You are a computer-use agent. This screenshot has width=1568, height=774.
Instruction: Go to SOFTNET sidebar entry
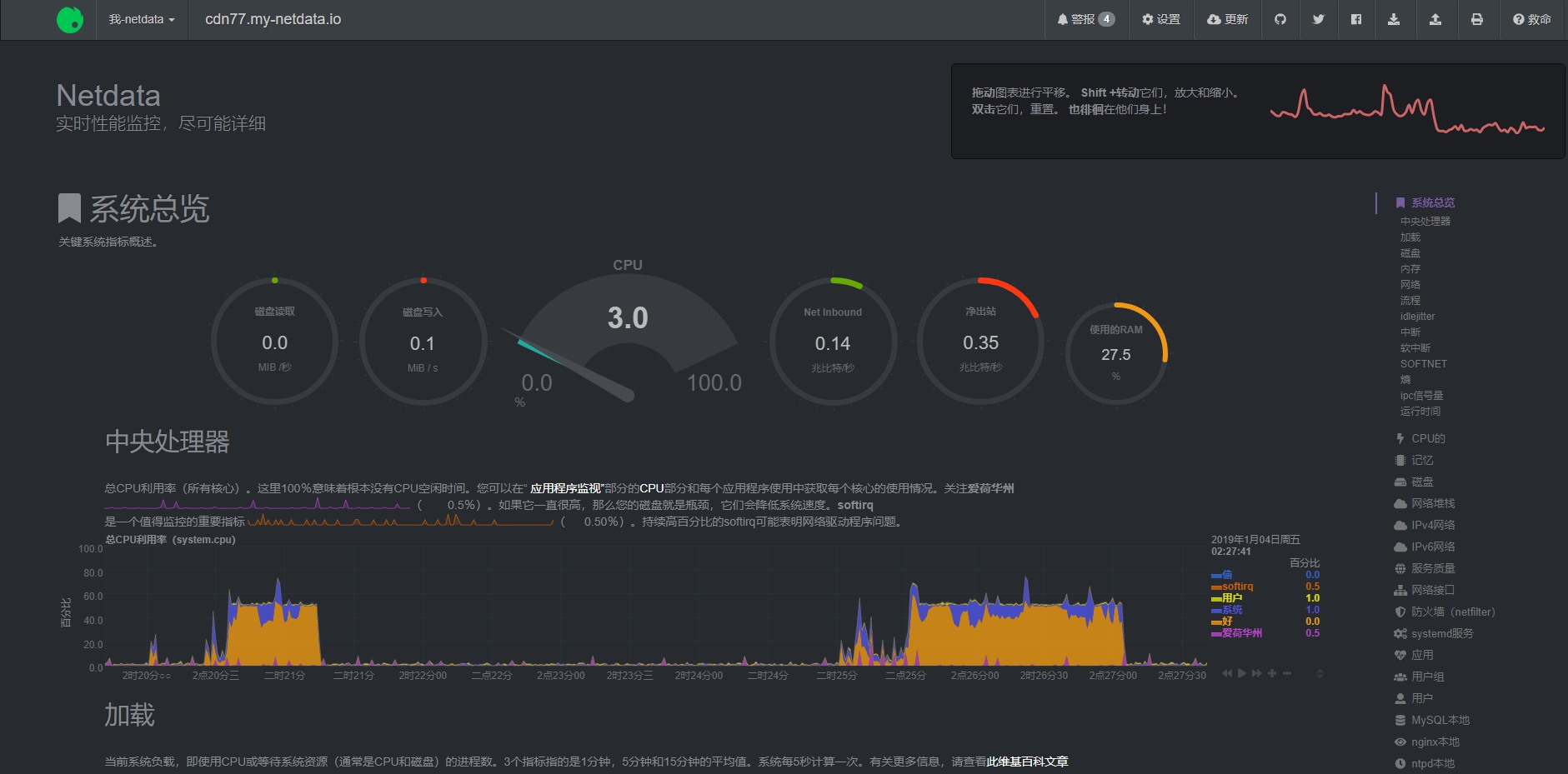[x=1424, y=364]
